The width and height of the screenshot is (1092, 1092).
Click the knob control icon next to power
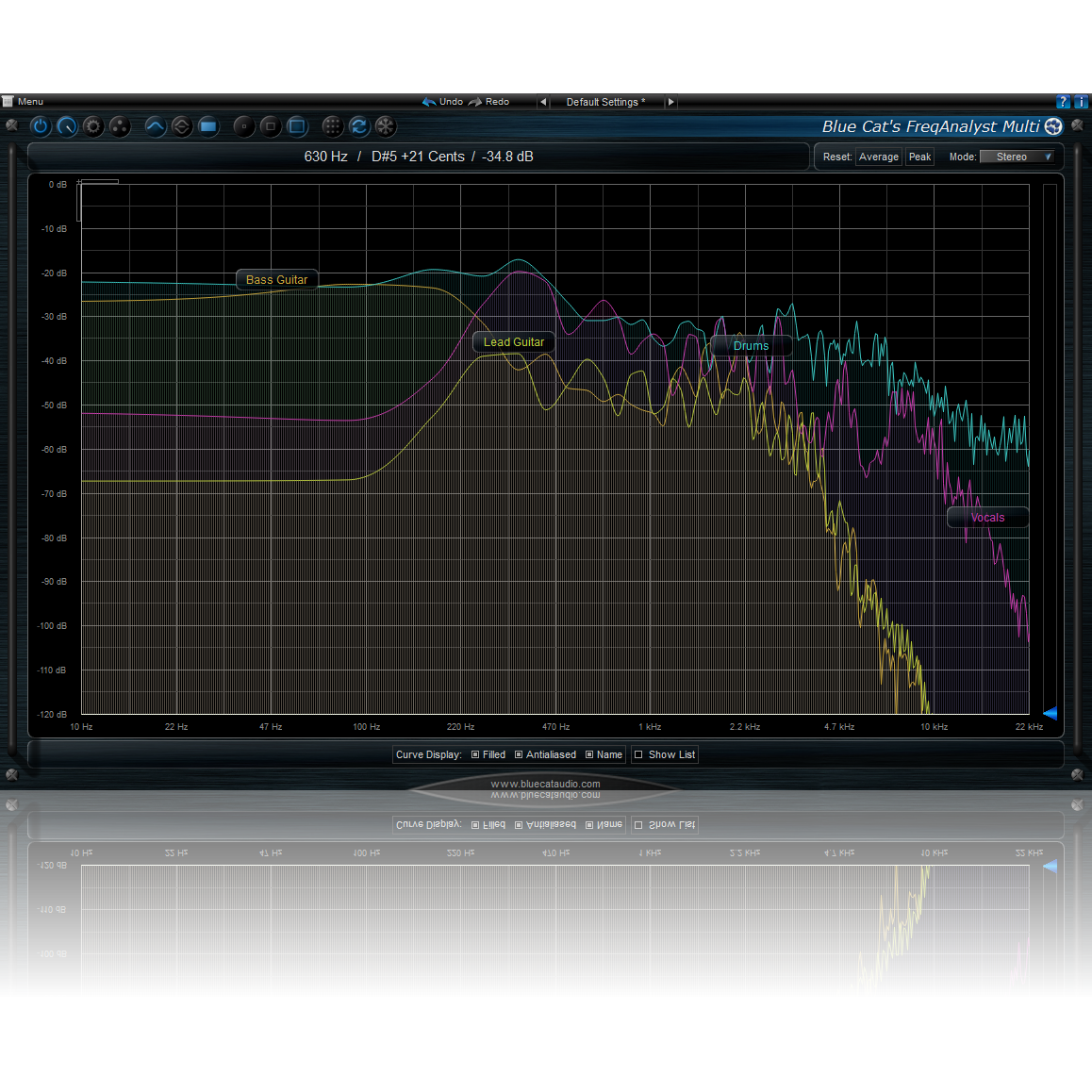67,126
